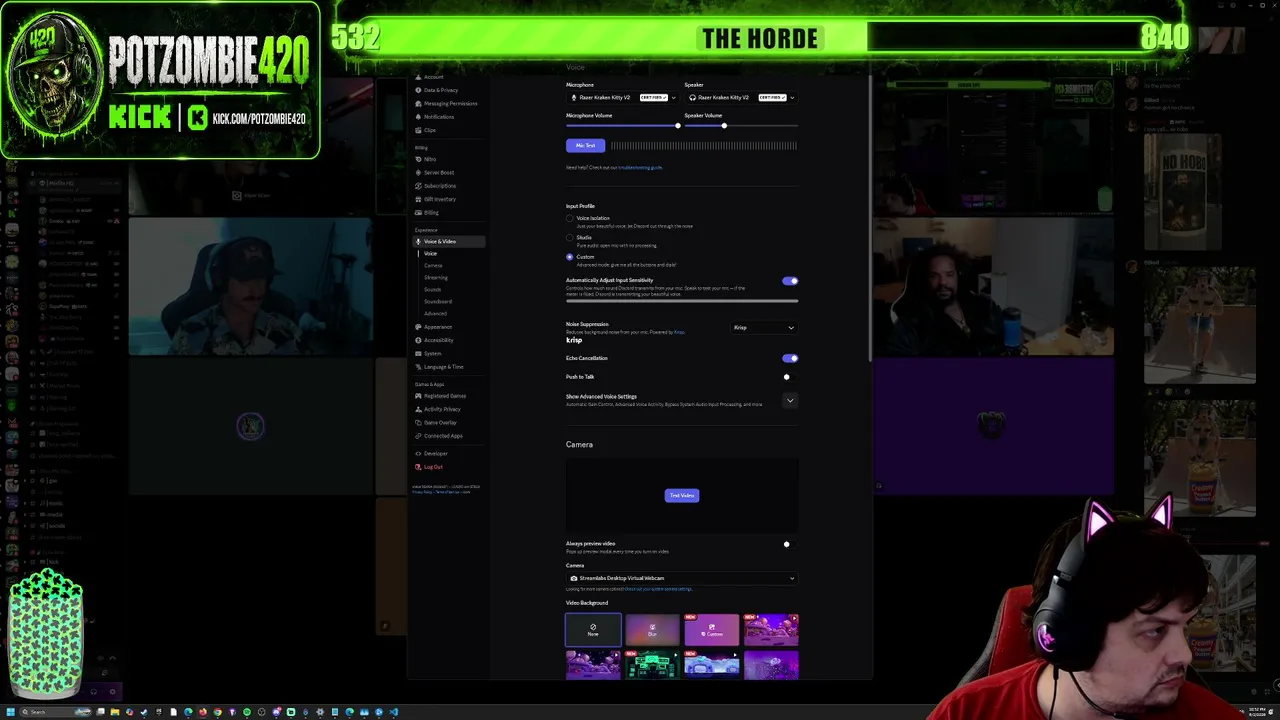Click the Subscriptions sidebar icon
The image size is (1280, 720).
click(x=418, y=186)
